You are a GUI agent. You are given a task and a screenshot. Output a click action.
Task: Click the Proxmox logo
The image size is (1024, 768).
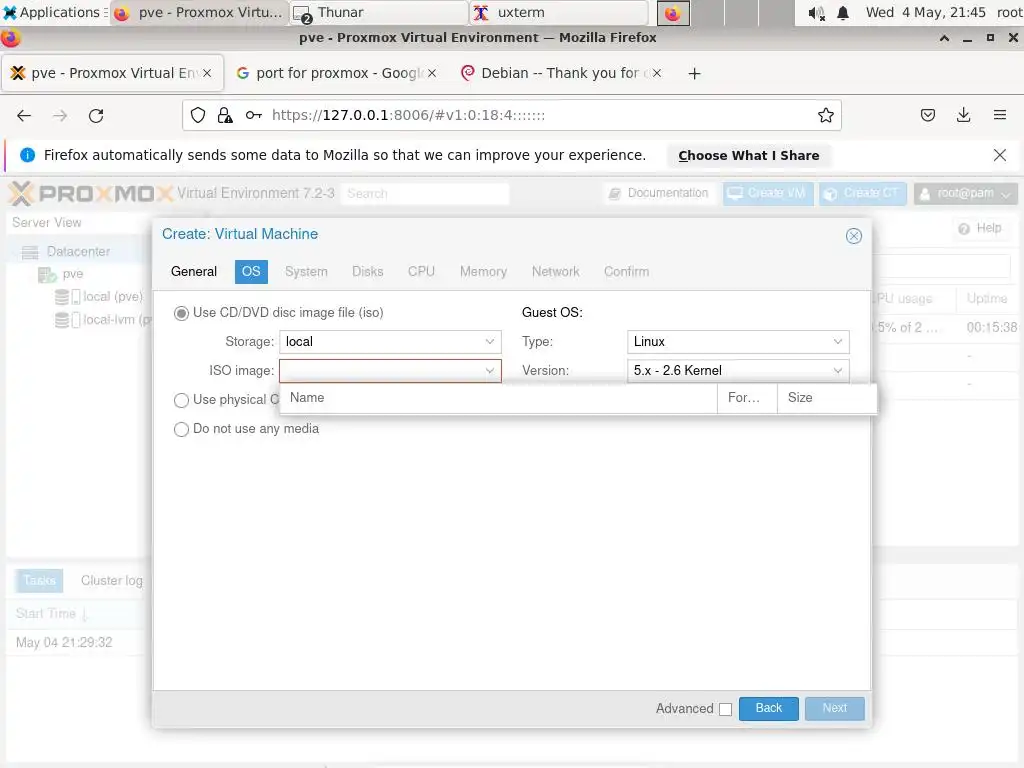(91, 193)
